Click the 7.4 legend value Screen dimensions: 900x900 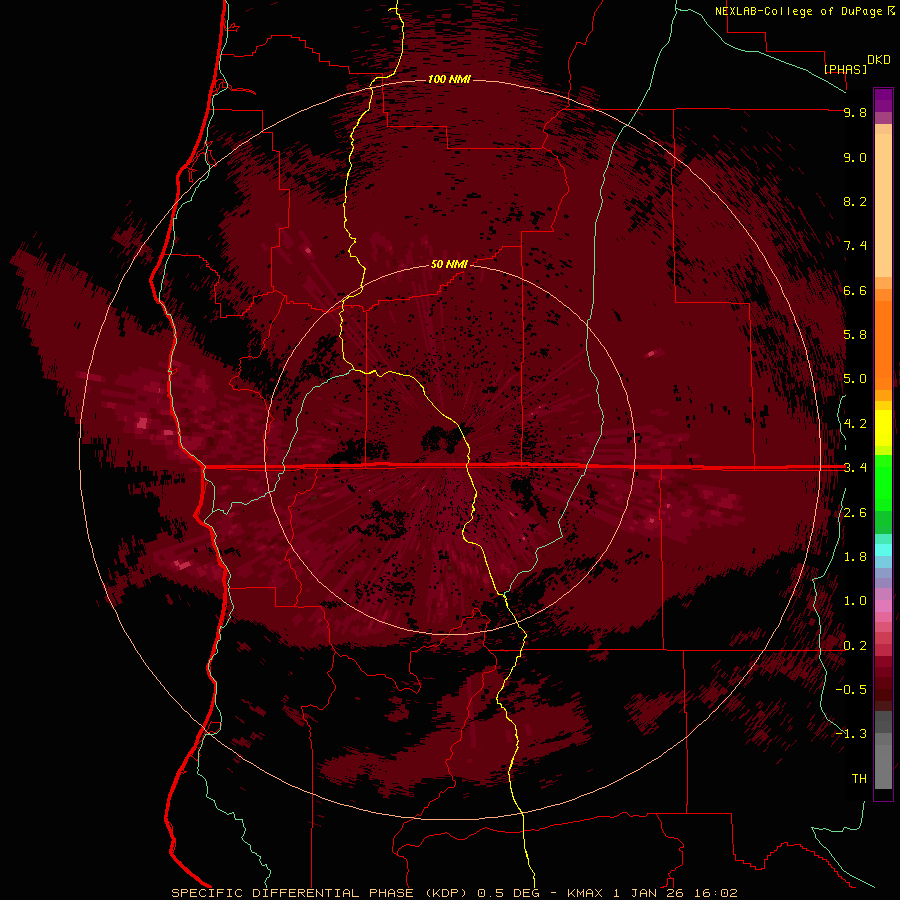(855, 246)
